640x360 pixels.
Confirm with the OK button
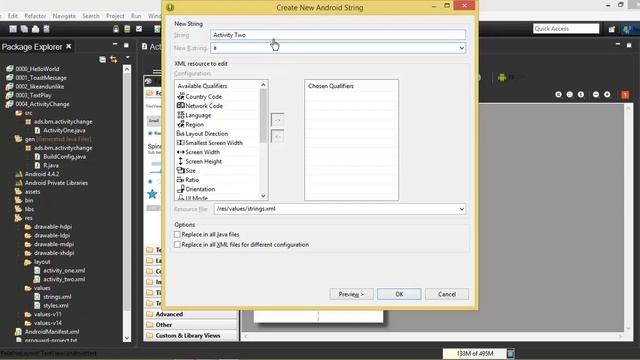399,294
